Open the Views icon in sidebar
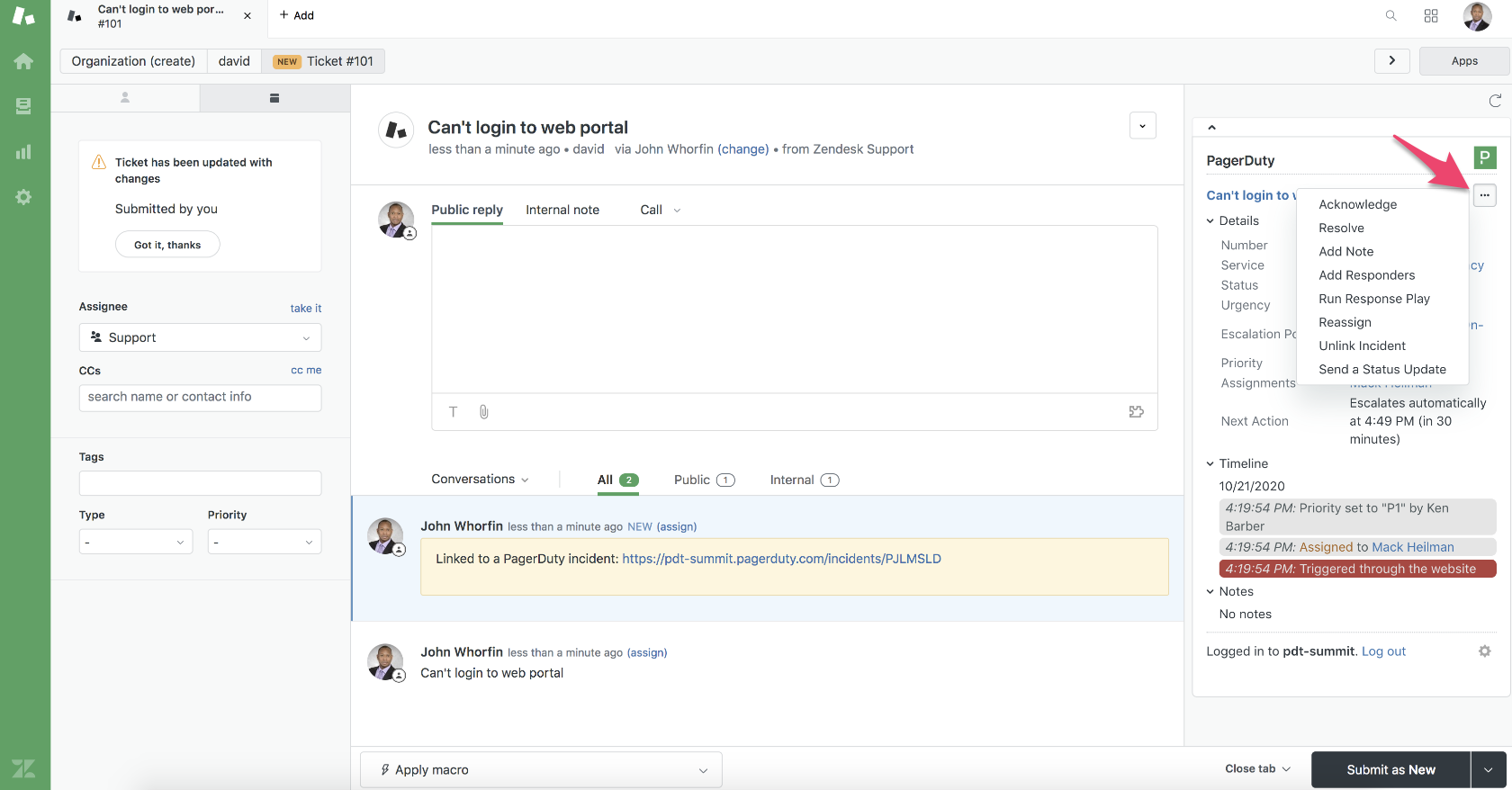The width and height of the screenshot is (1512, 790). (23, 106)
